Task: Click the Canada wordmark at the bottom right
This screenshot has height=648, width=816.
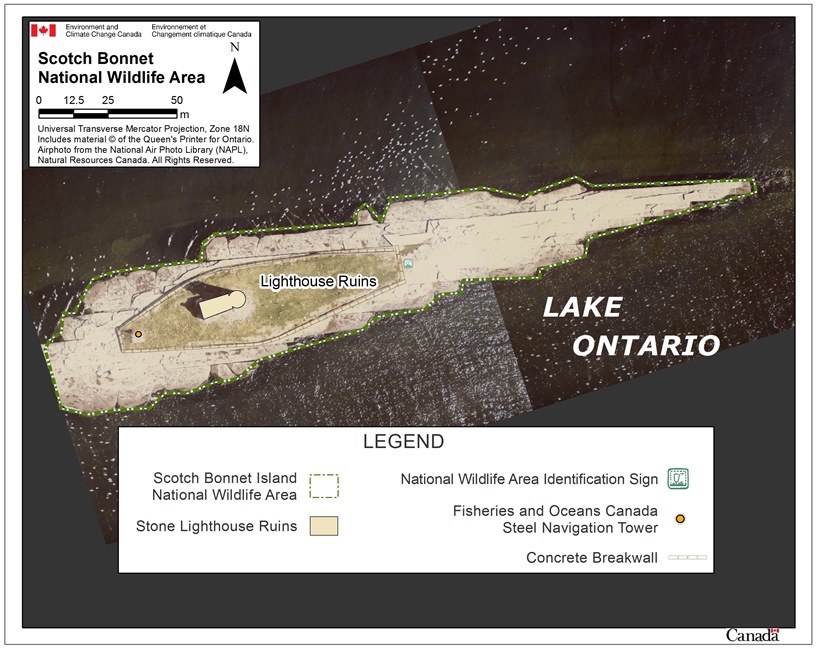Action: point(751,636)
